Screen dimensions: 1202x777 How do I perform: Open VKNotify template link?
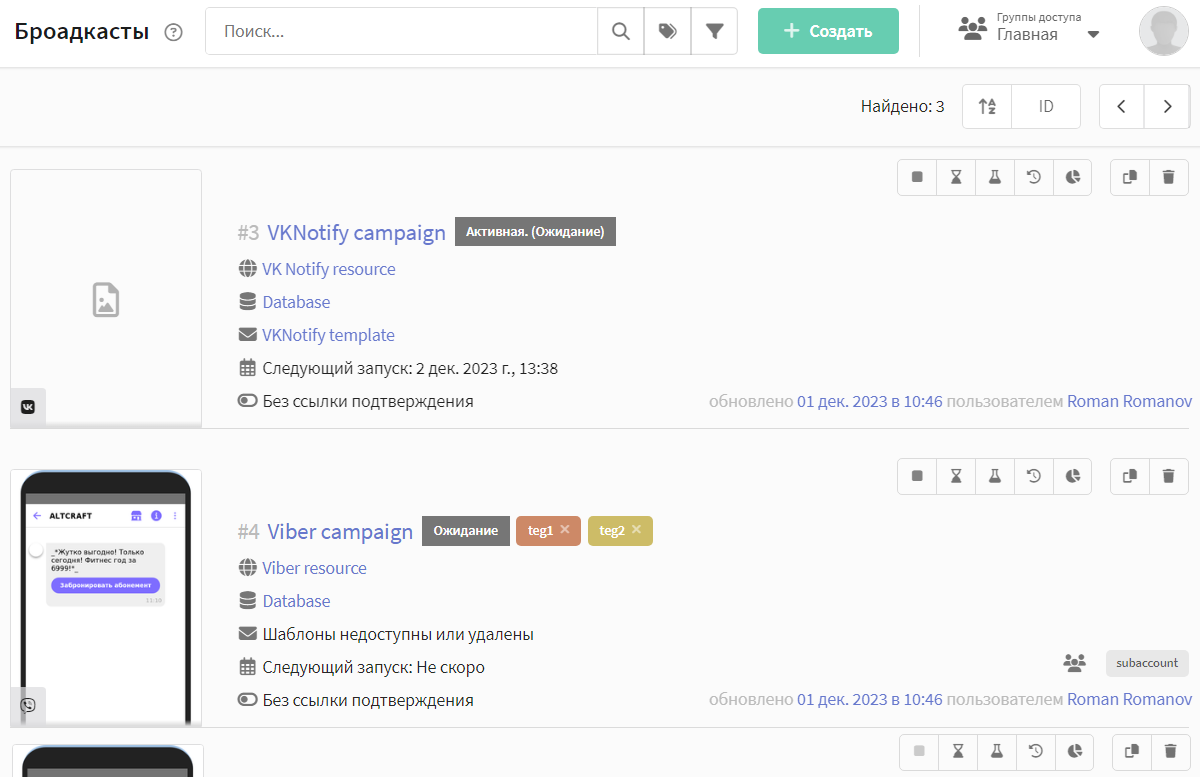coord(329,335)
